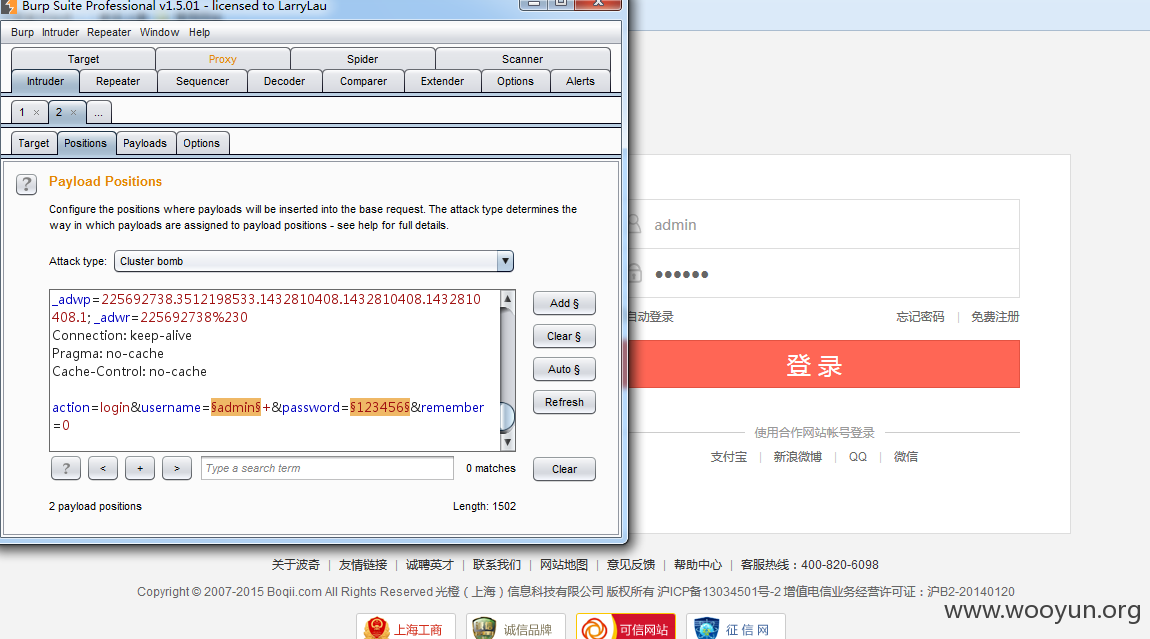The width and height of the screenshot is (1150, 639).
Task: Close Intruder attack tab 2
Action: tap(73, 112)
